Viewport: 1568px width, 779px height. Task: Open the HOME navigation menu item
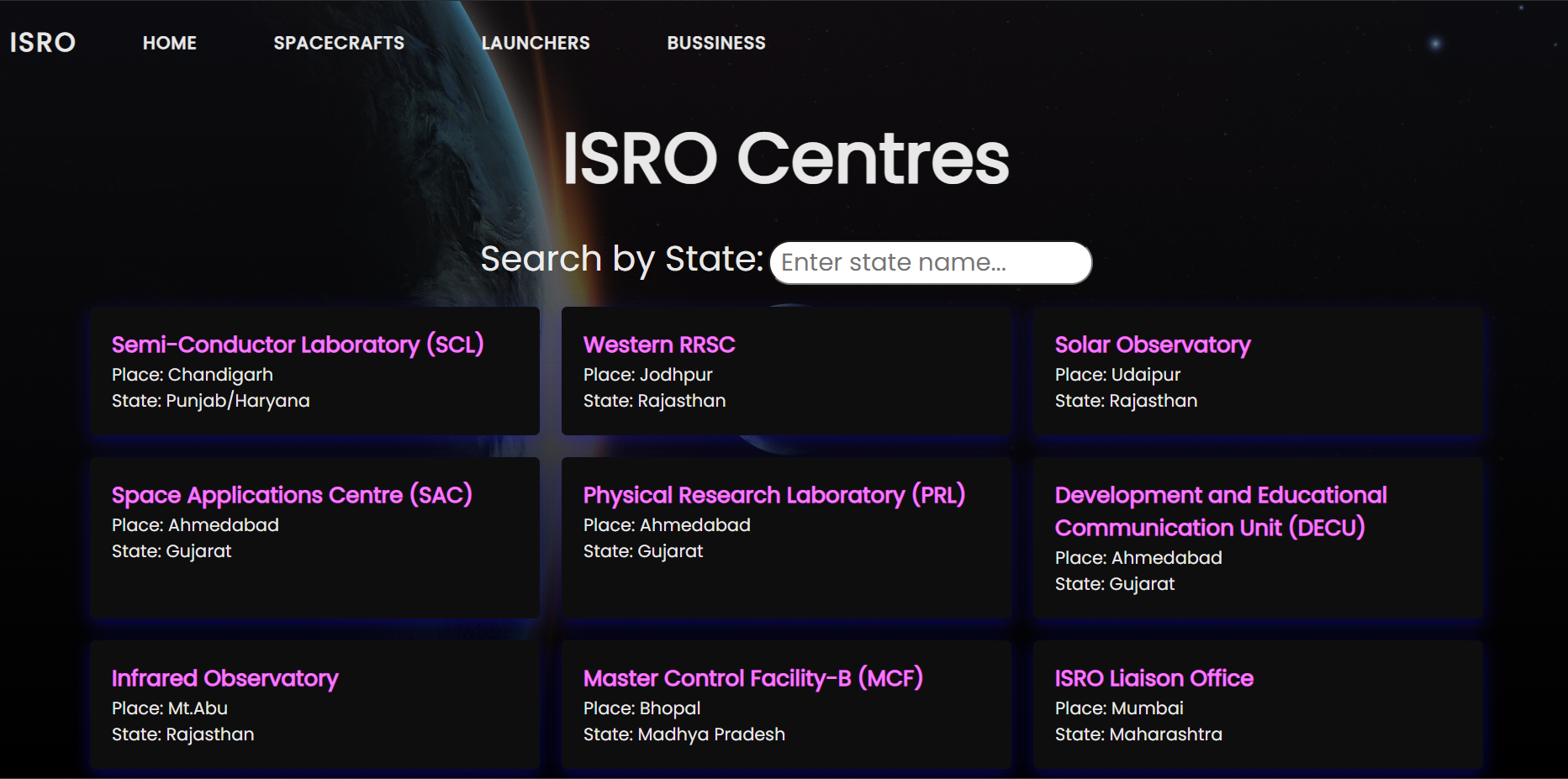coord(169,42)
